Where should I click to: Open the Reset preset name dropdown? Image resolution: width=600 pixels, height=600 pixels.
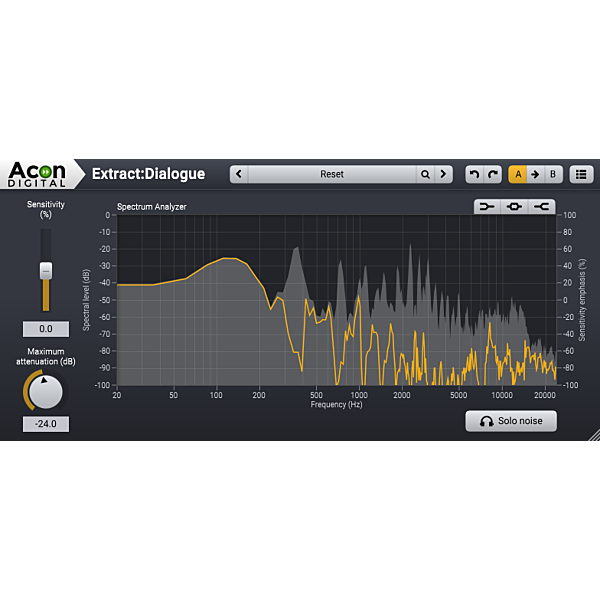[332, 174]
